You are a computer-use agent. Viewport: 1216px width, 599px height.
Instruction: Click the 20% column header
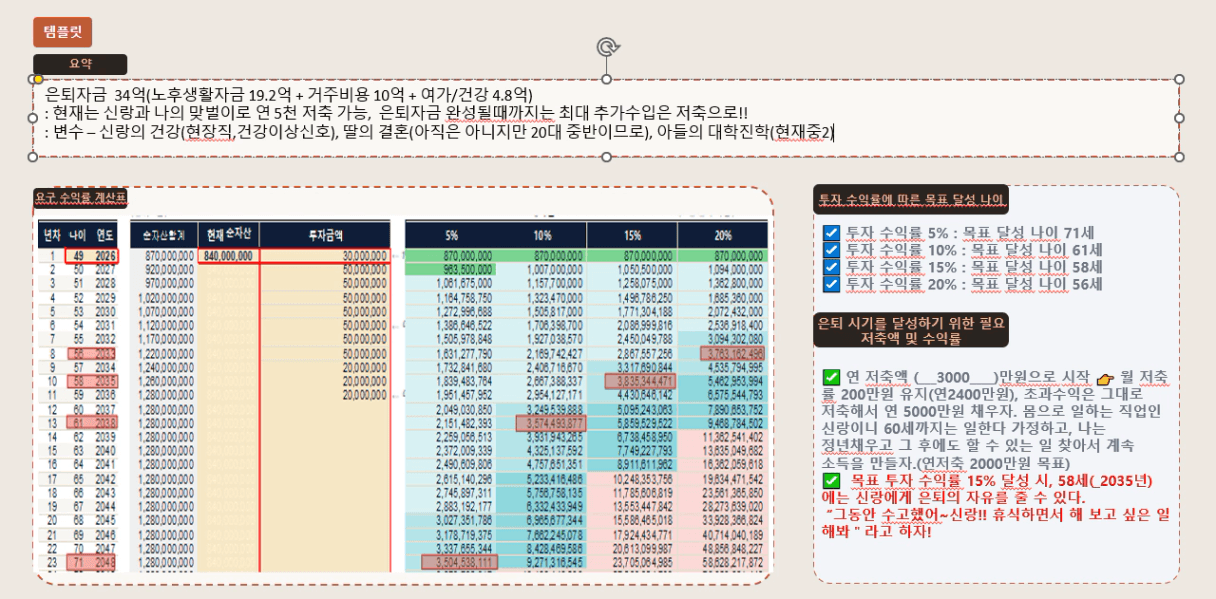[x=722, y=236]
